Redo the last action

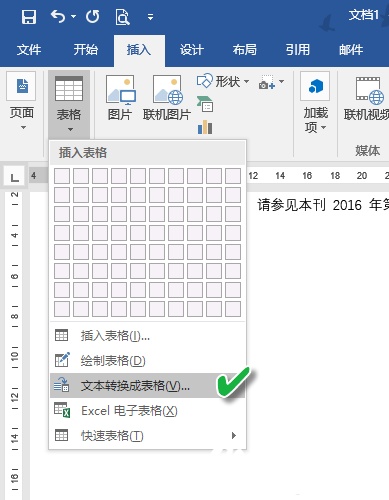click(92, 16)
